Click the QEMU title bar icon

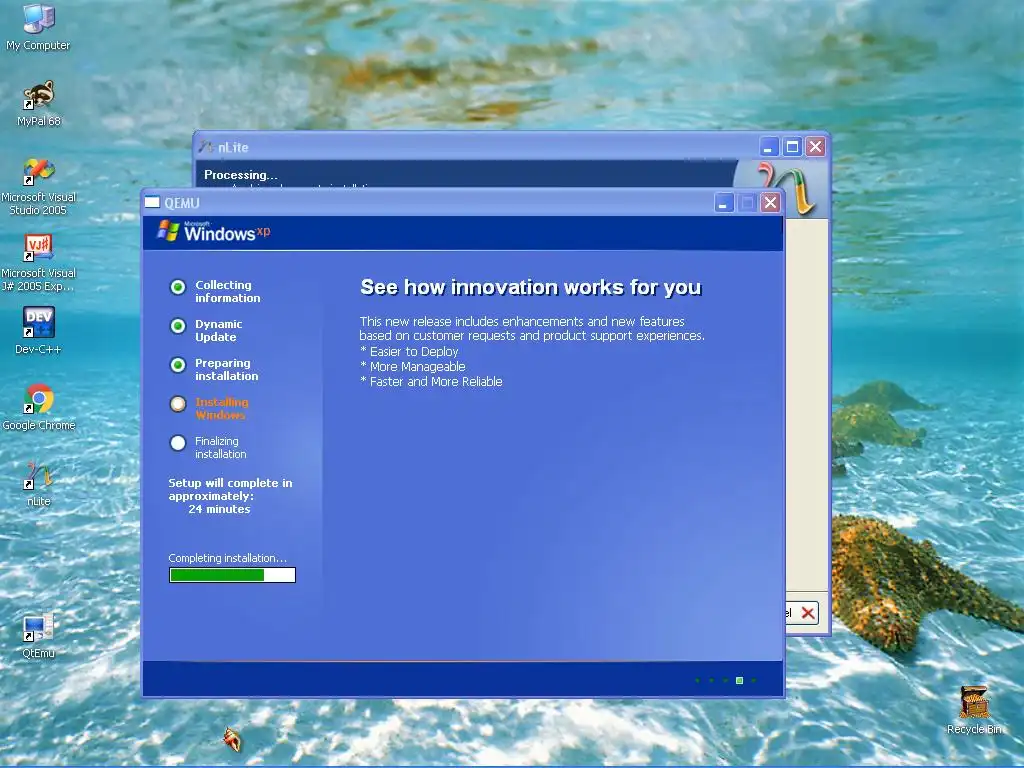152,202
